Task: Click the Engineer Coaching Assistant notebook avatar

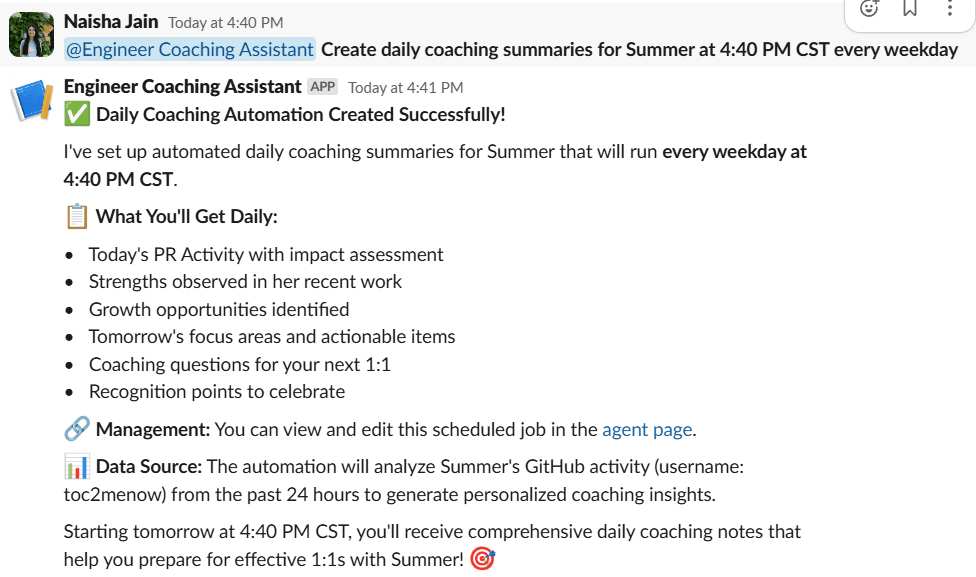Action: [x=31, y=101]
